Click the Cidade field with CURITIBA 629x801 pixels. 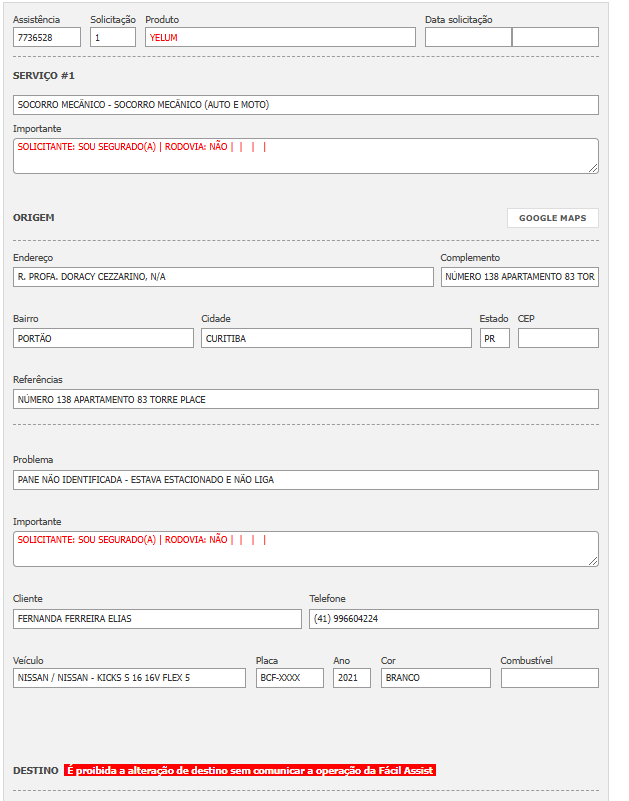[335, 338]
